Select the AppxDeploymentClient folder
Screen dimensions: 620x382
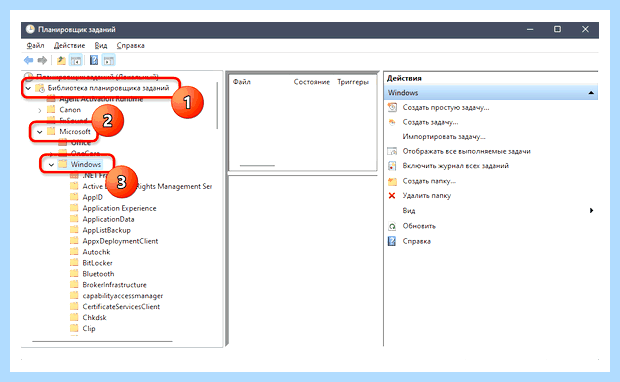pos(120,241)
